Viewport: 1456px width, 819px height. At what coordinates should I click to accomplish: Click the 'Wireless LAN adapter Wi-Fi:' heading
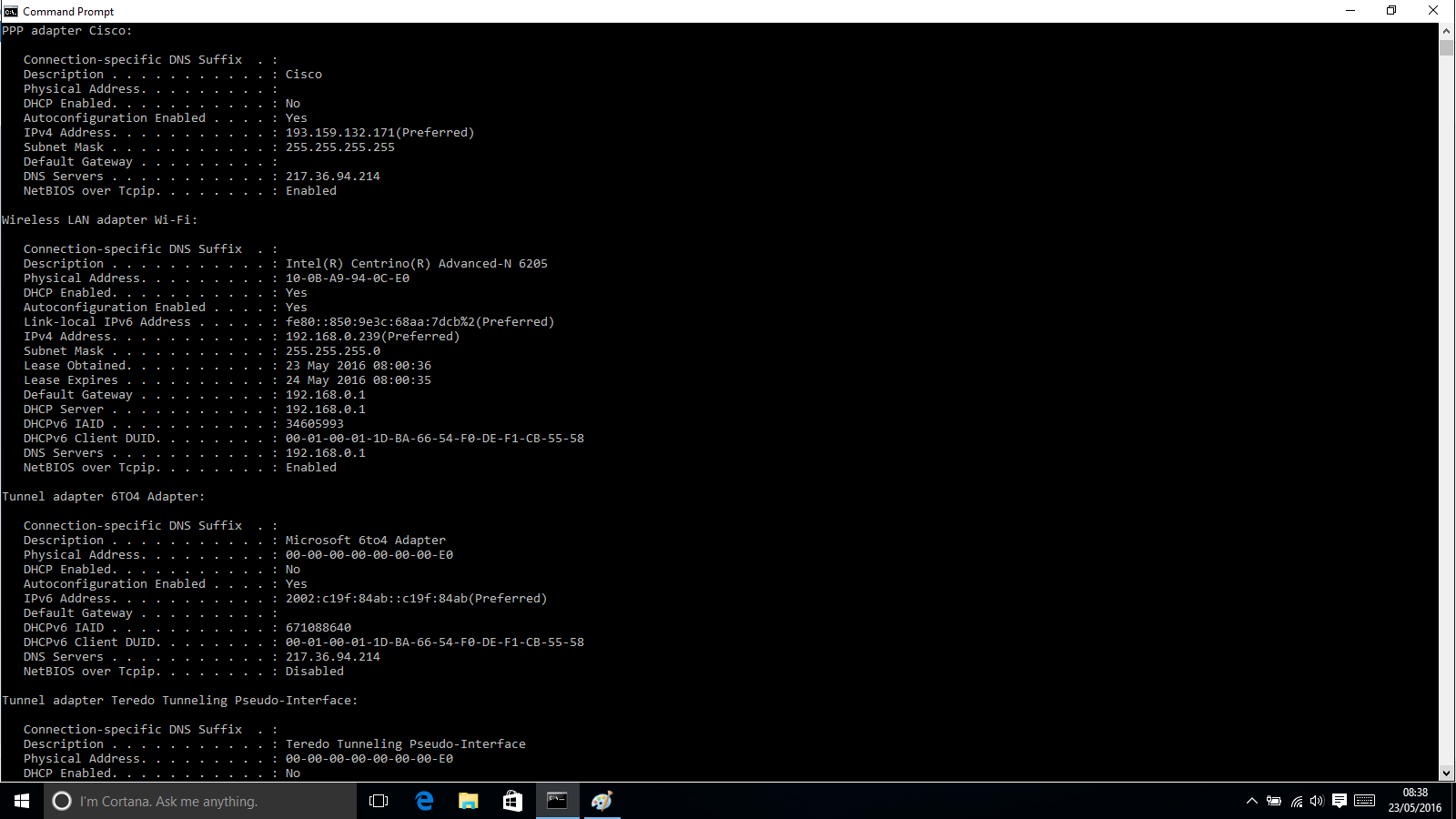[100, 220]
